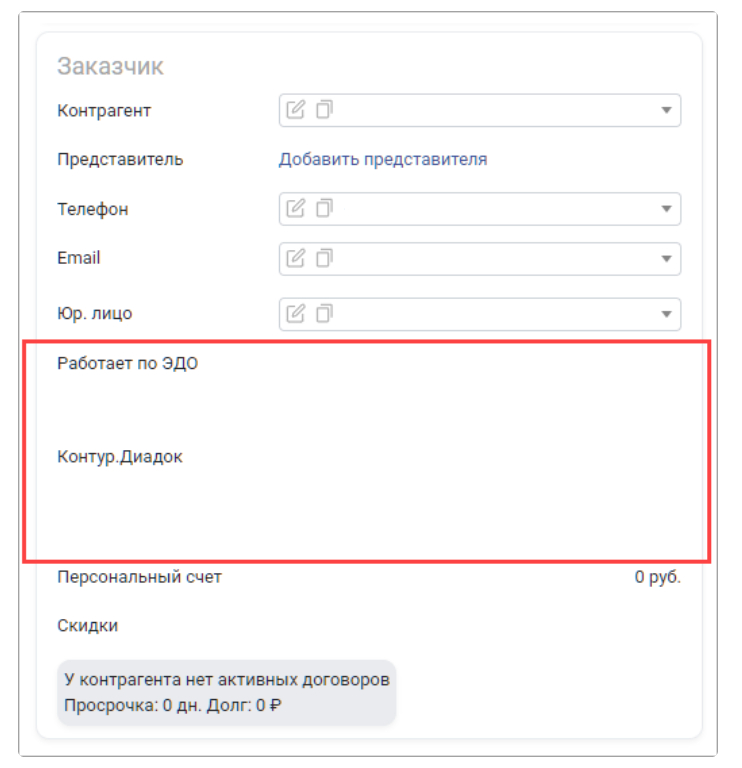The width and height of the screenshot is (742, 768).
Task: Select the Контур.Диадок label
Action: tap(120, 457)
